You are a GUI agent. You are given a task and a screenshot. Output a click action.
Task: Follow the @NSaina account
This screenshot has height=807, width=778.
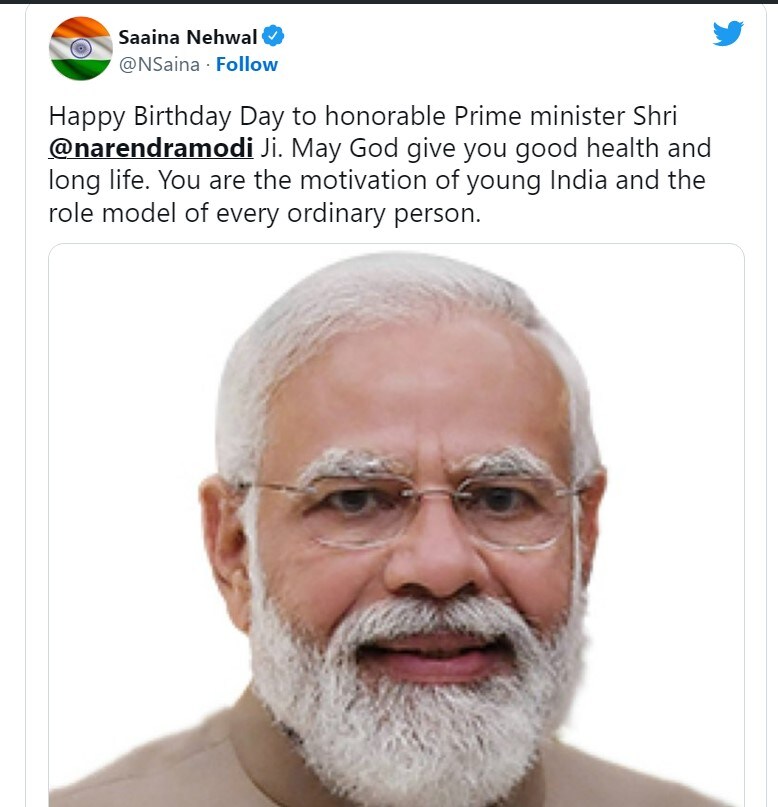(247, 65)
